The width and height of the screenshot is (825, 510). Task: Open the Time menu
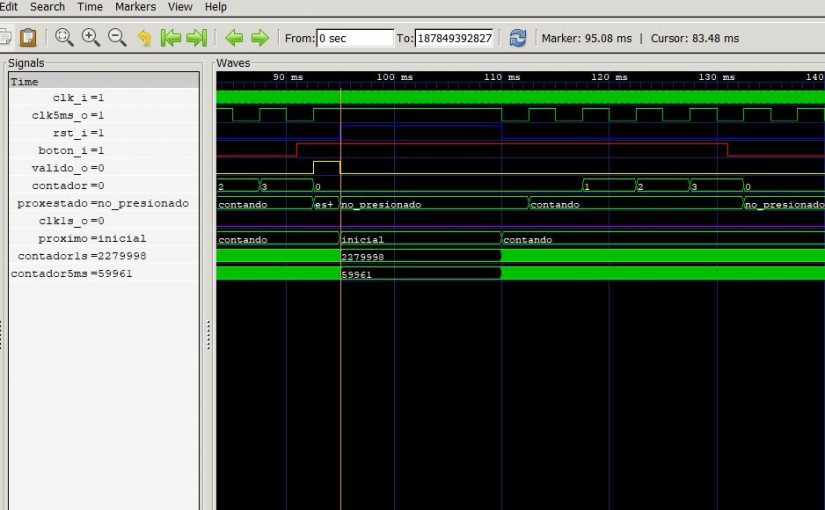[x=90, y=7]
